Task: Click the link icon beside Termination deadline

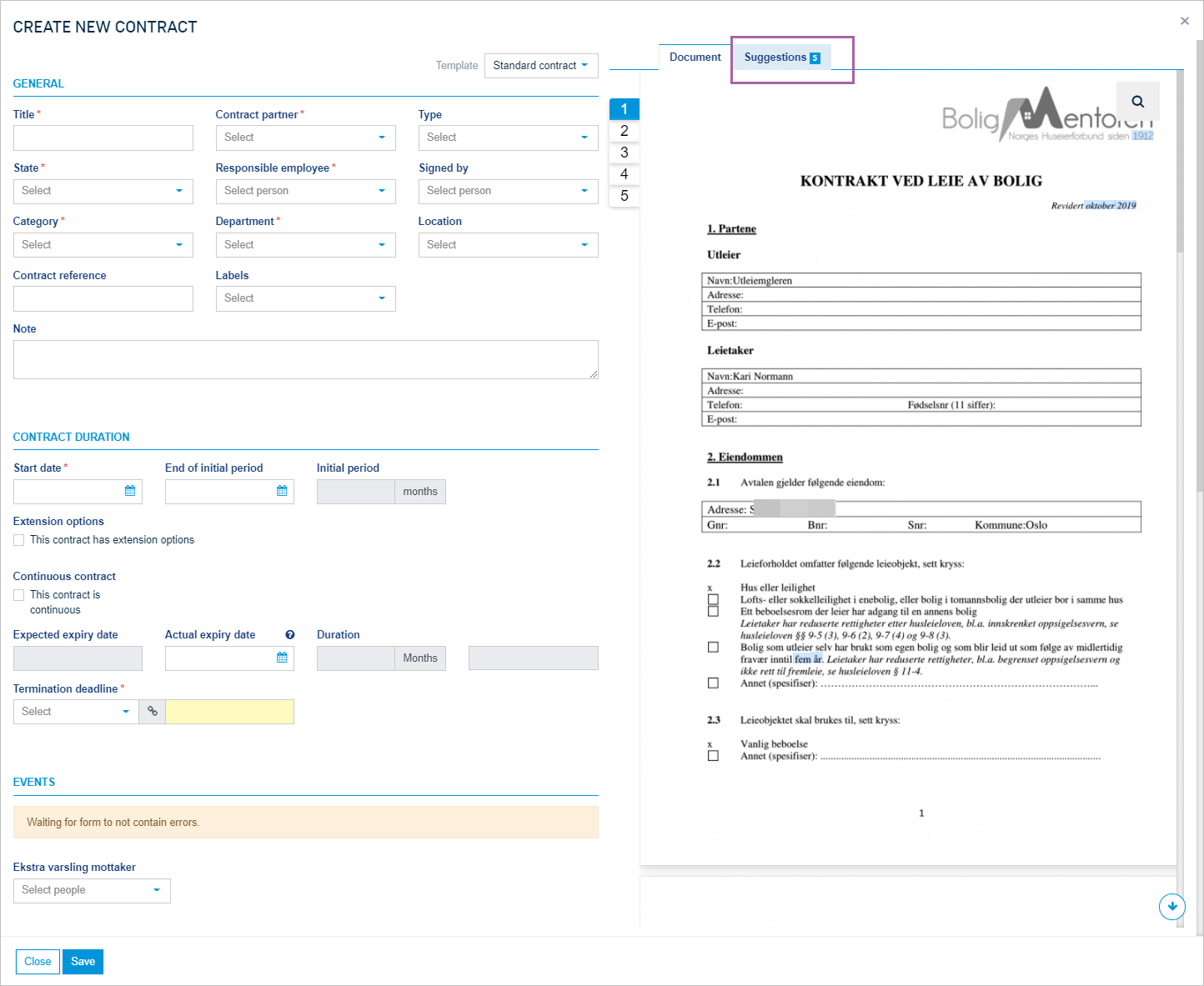Action: (153, 711)
